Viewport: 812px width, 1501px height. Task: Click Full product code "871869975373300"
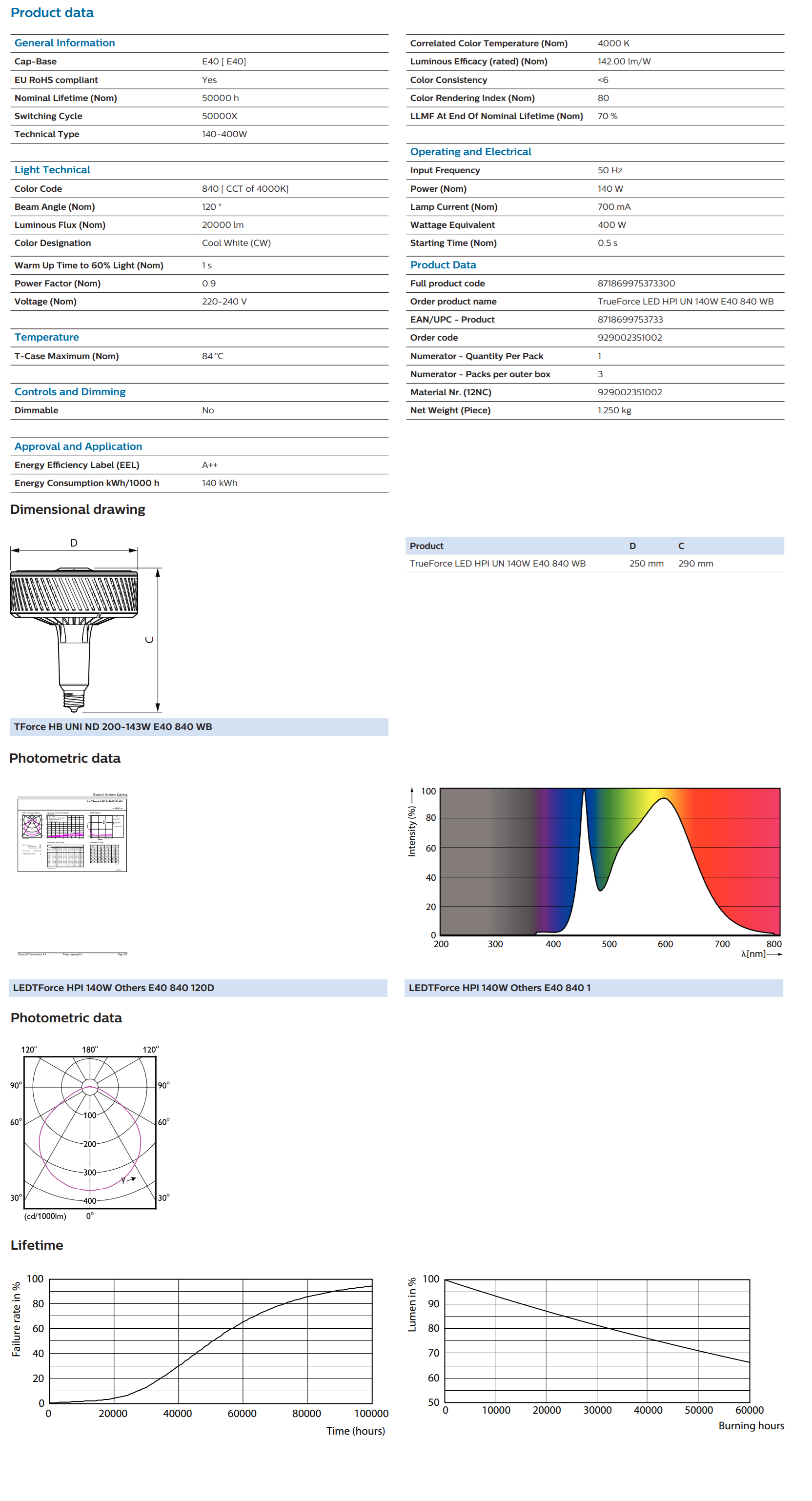tap(636, 284)
